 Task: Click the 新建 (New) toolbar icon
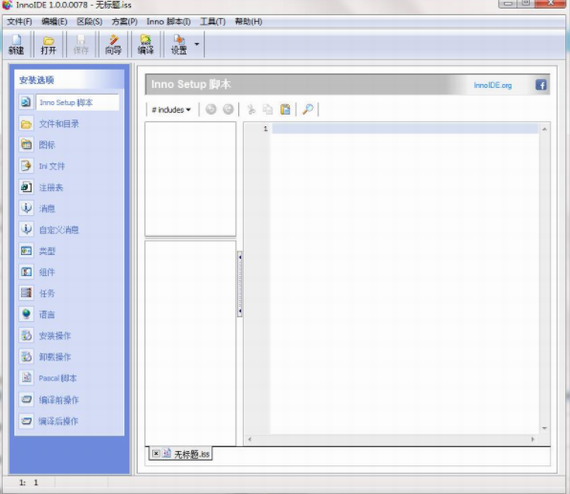tap(16, 44)
